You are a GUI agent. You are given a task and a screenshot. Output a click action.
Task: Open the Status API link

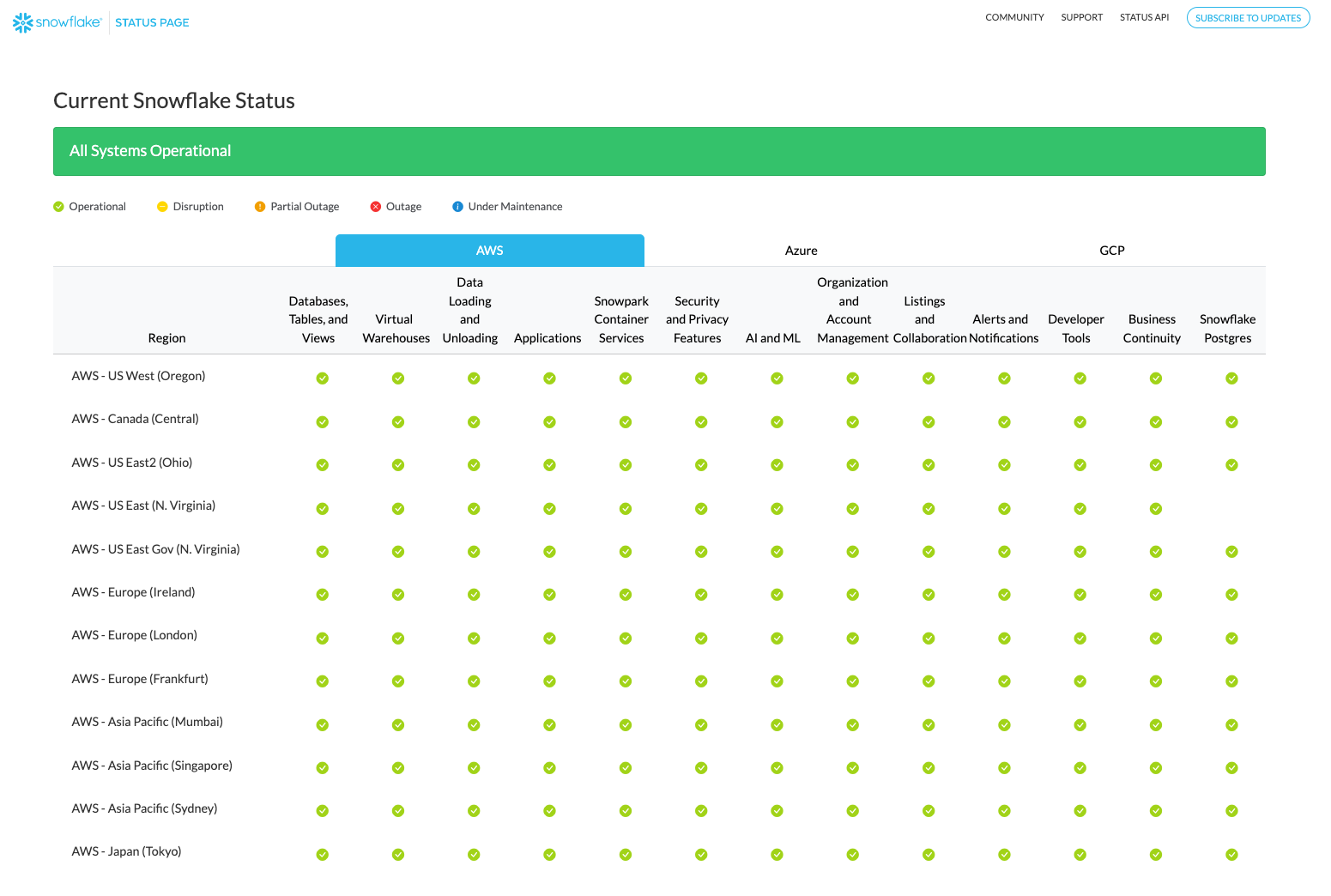click(1144, 17)
